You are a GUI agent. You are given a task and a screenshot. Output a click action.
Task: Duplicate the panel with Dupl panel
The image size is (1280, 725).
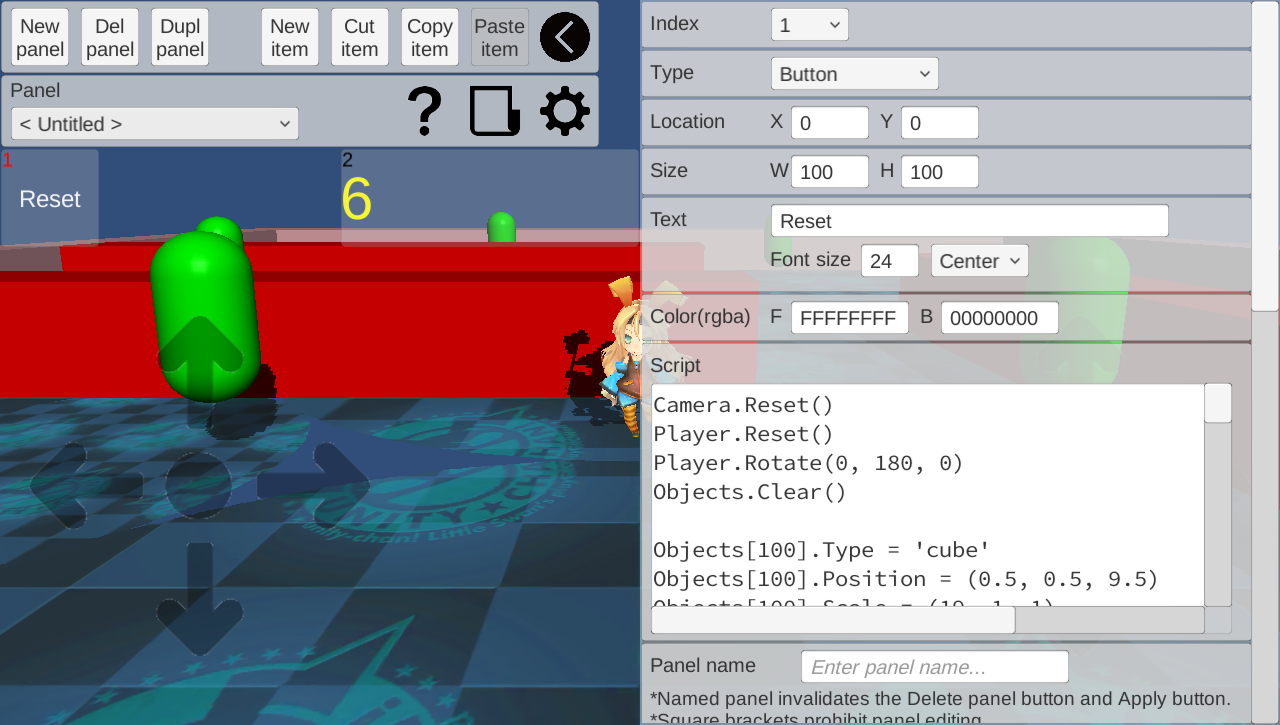pyautogui.click(x=180, y=38)
